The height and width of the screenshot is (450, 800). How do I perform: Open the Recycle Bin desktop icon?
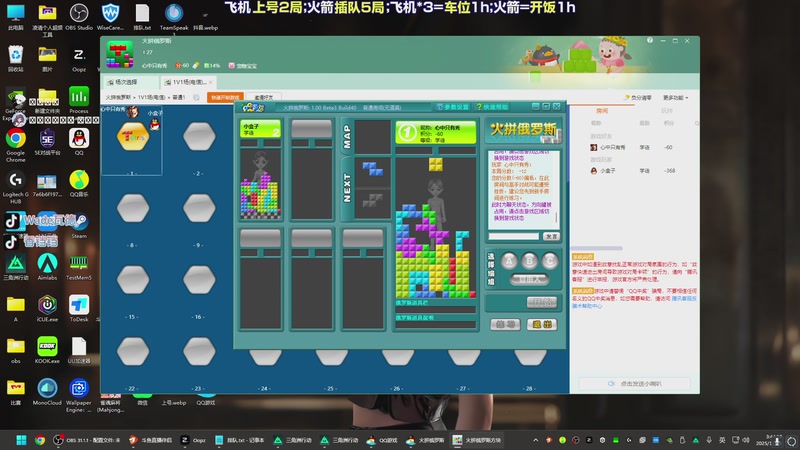tap(16, 58)
